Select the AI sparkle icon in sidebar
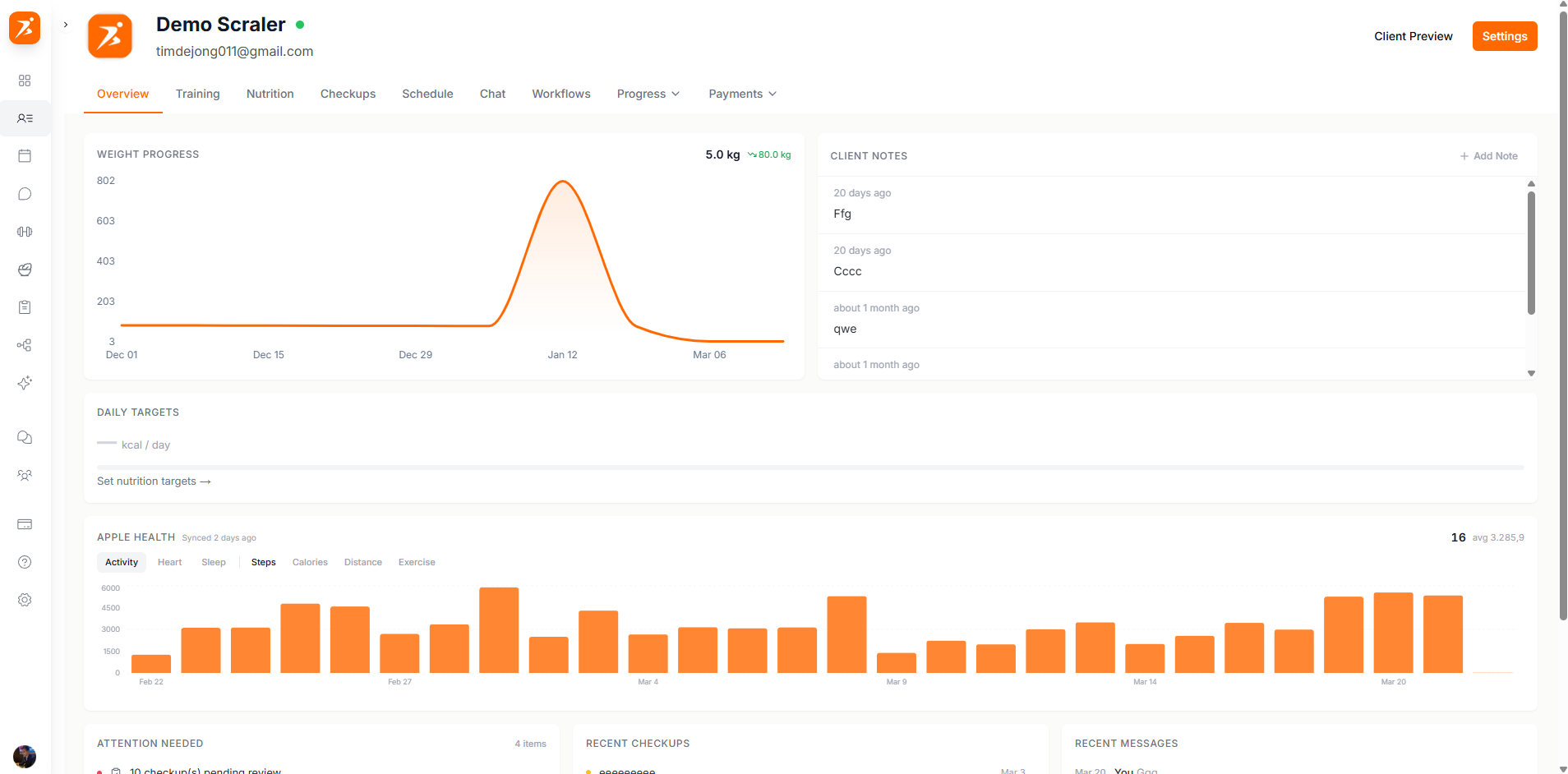 coord(25,383)
